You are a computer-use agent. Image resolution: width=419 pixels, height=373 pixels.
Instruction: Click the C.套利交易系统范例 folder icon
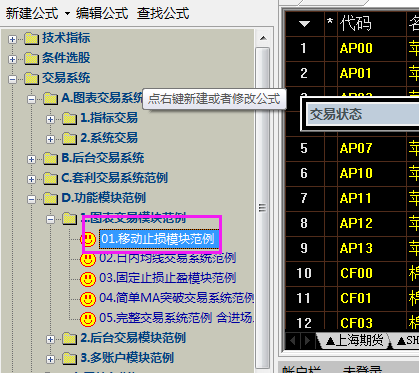pyautogui.click(x=51, y=179)
